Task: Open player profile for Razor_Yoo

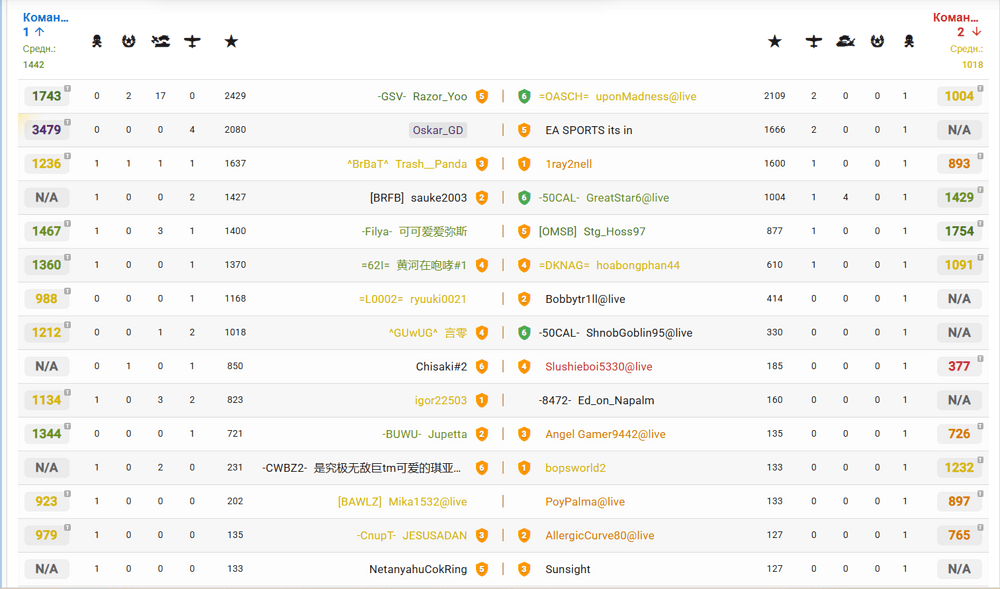Action: 440,96
